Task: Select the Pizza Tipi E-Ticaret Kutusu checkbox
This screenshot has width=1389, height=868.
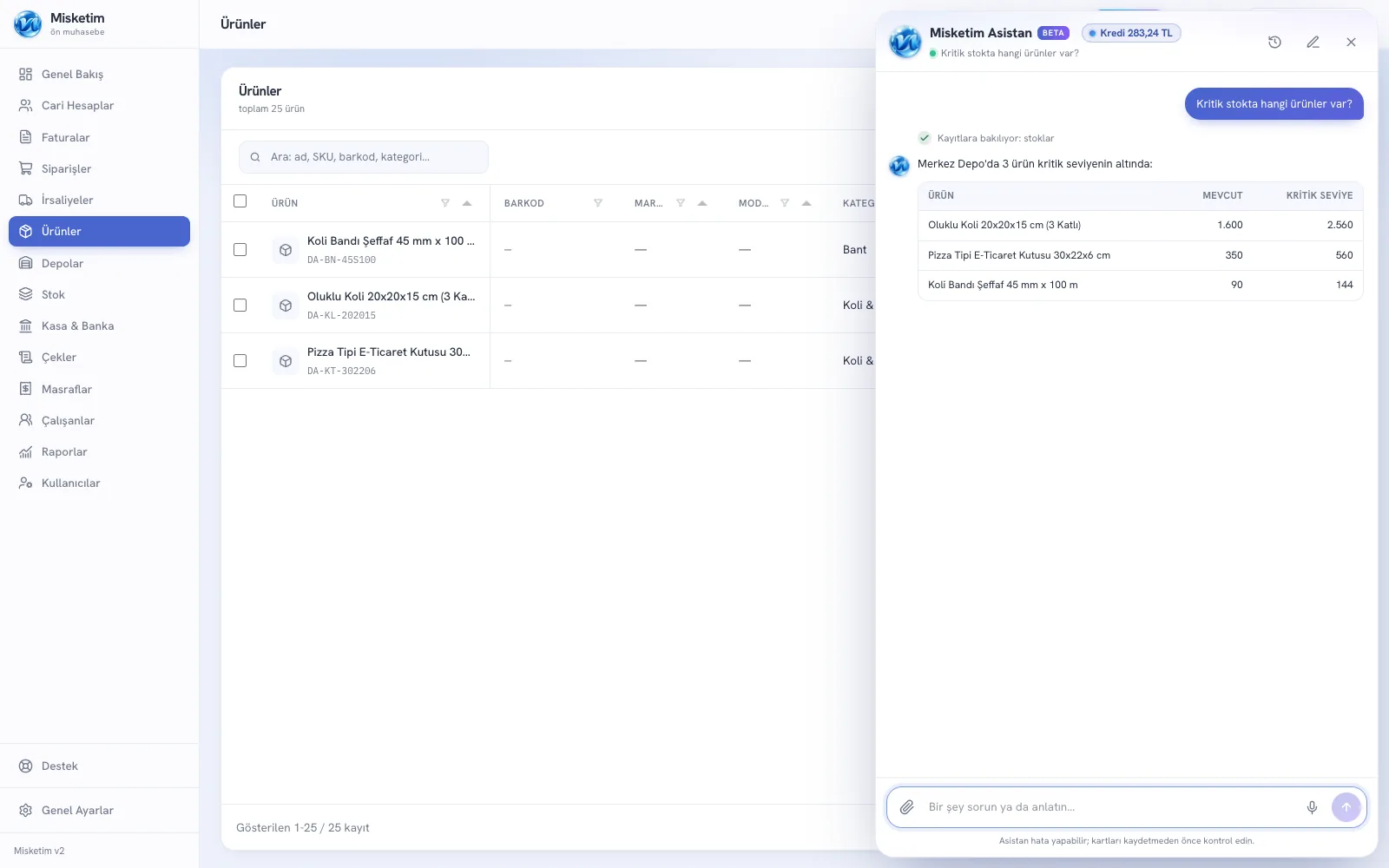Action: tap(240, 361)
